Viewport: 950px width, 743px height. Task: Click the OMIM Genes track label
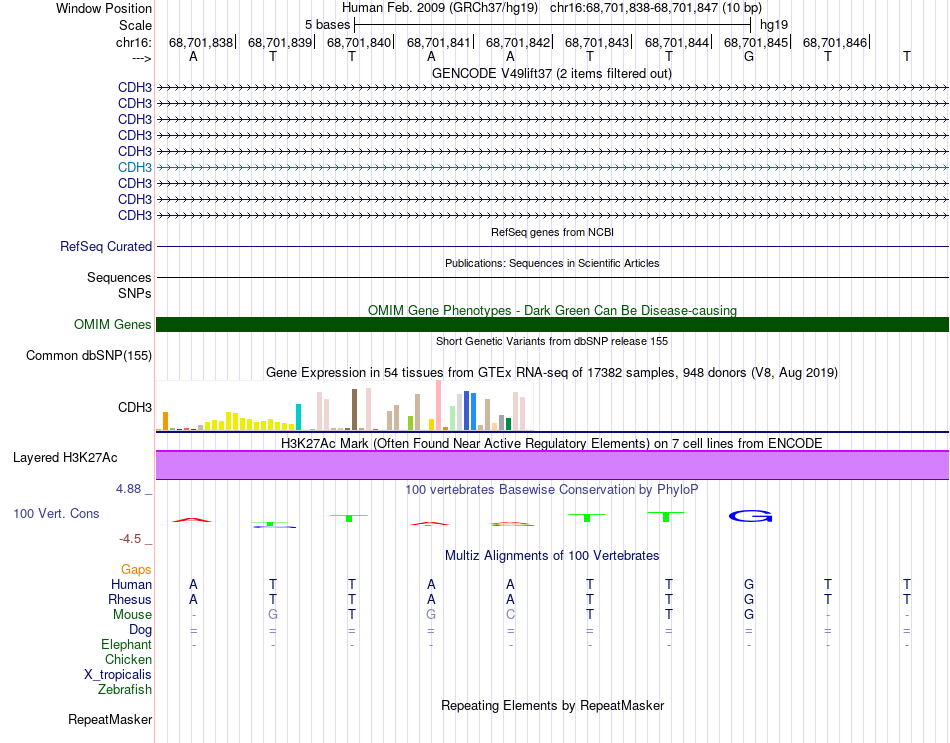pos(112,324)
